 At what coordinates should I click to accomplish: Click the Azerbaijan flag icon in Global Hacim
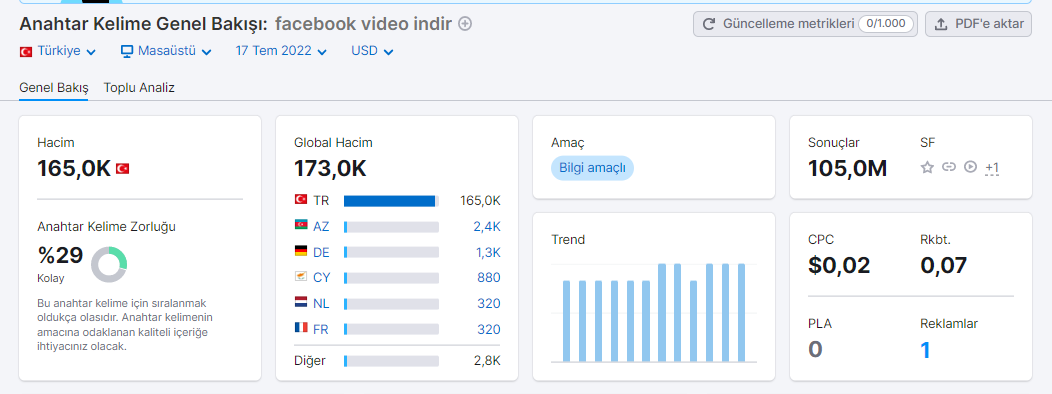pyautogui.click(x=301, y=226)
